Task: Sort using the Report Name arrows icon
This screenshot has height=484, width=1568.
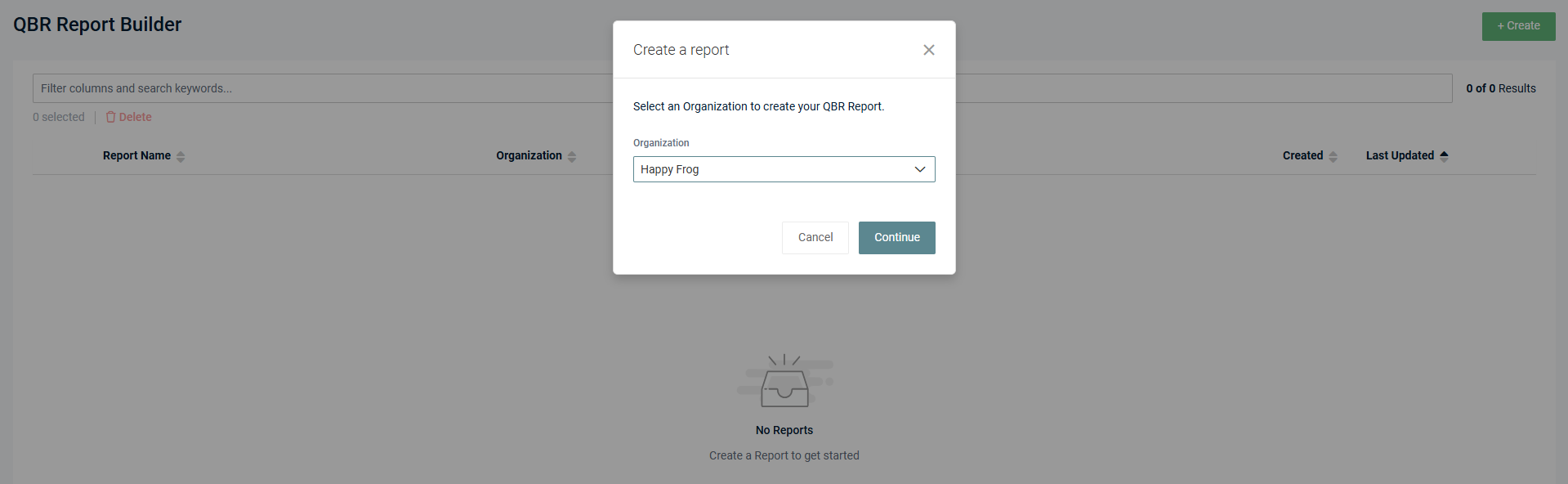Action: pos(181,156)
